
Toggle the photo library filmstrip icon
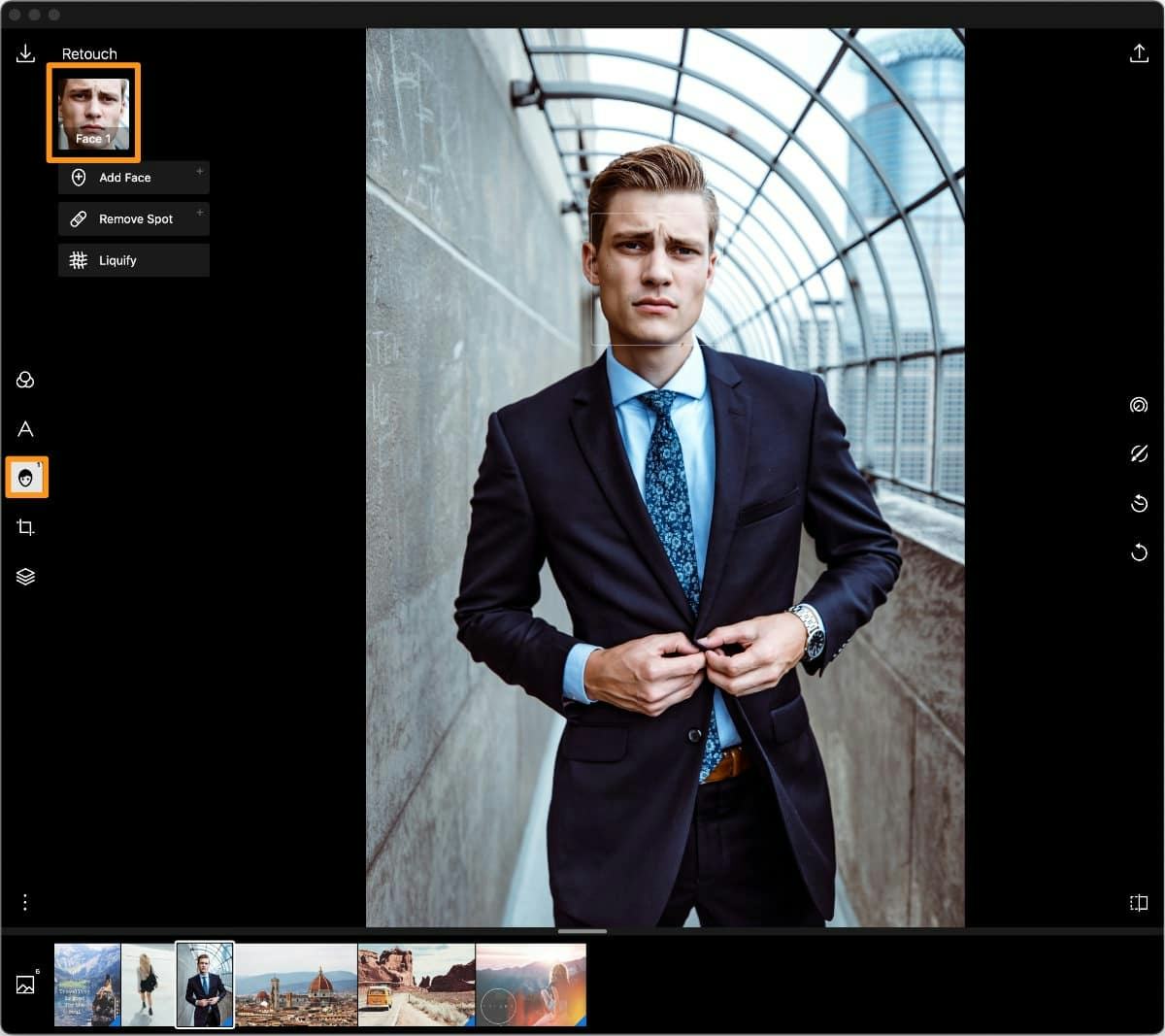pyautogui.click(x=25, y=986)
